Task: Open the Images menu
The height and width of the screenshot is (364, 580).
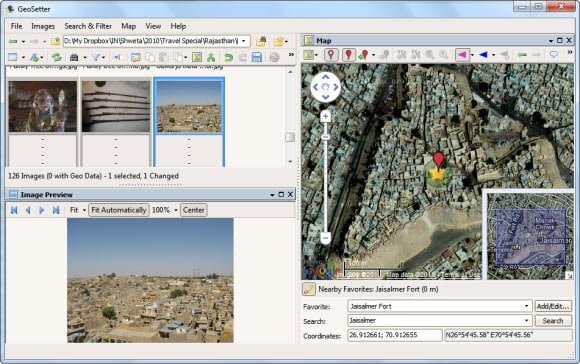Action: point(43,26)
